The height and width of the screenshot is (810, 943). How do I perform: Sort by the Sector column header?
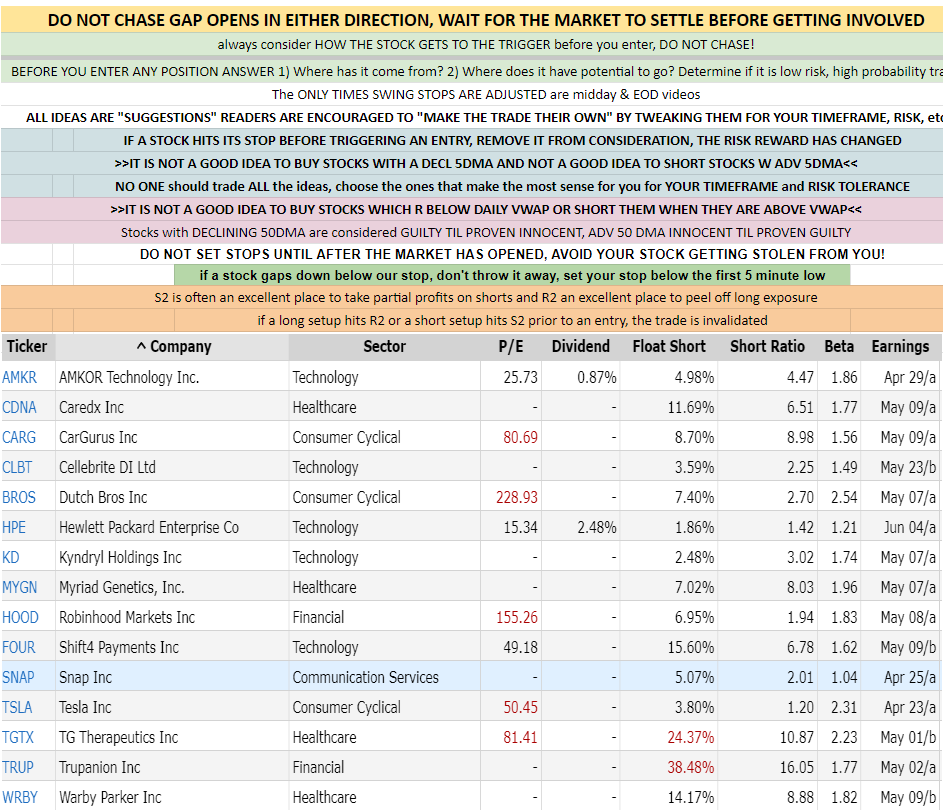tap(384, 346)
